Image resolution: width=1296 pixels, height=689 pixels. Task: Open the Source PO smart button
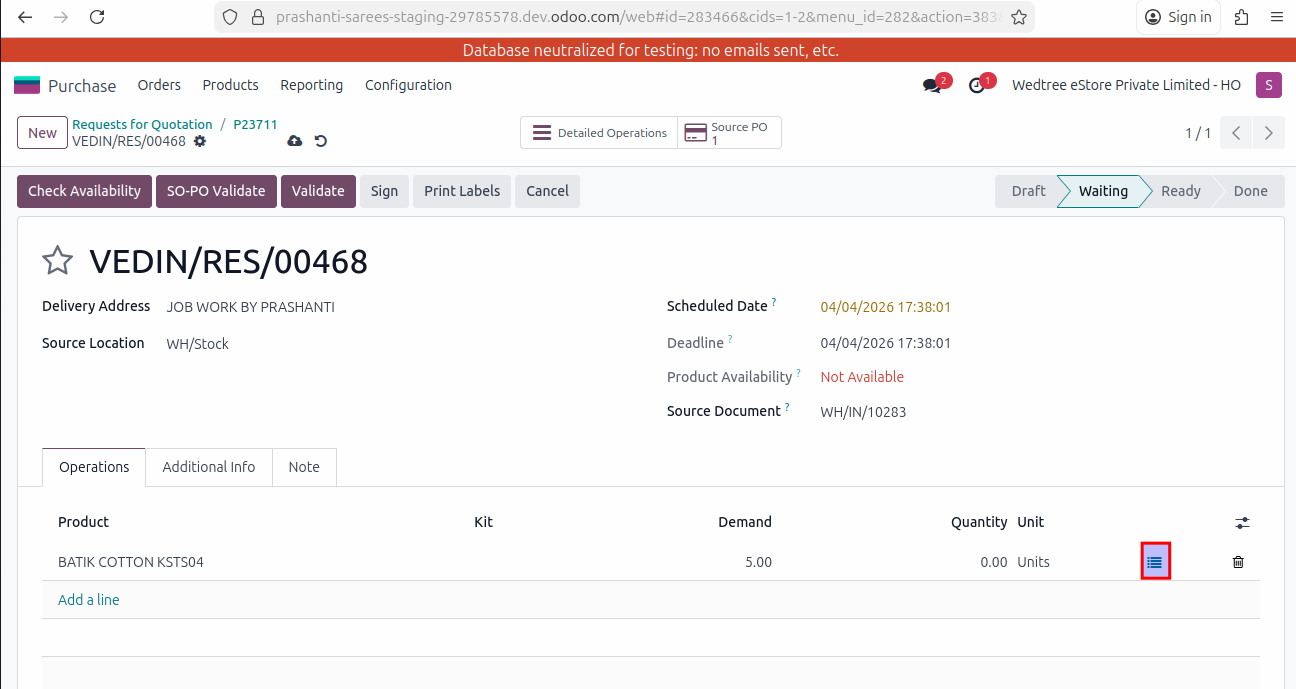pyautogui.click(x=729, y=133)
